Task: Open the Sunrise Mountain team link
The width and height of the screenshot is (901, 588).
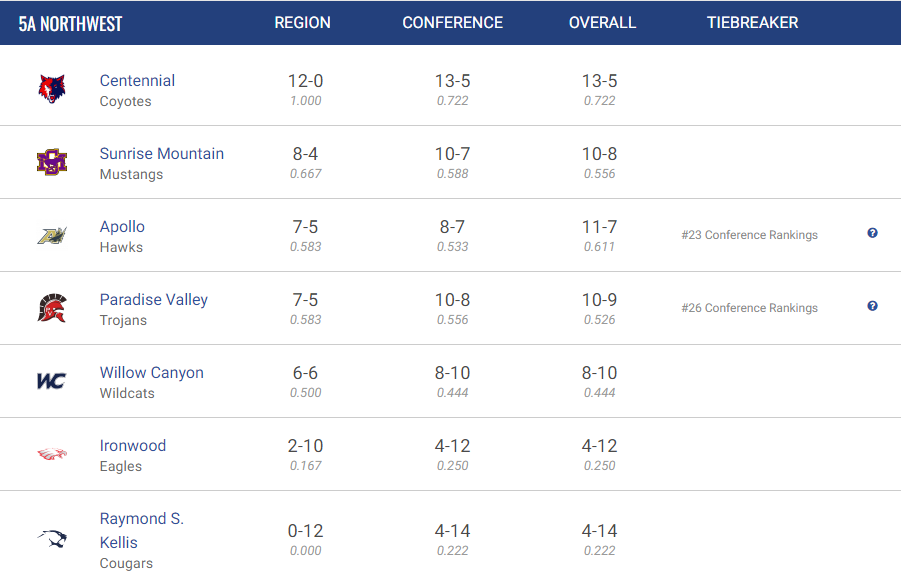Action: [x=161, y=153]
